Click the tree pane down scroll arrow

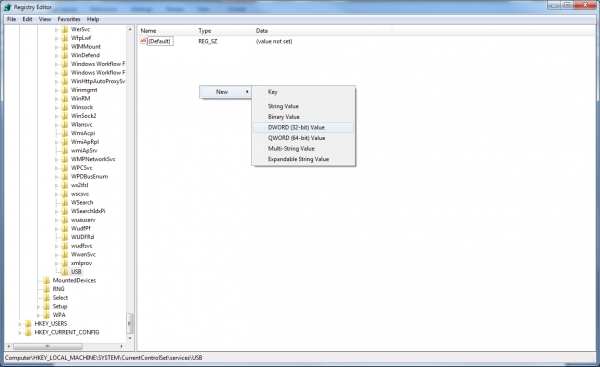(130, 338)
